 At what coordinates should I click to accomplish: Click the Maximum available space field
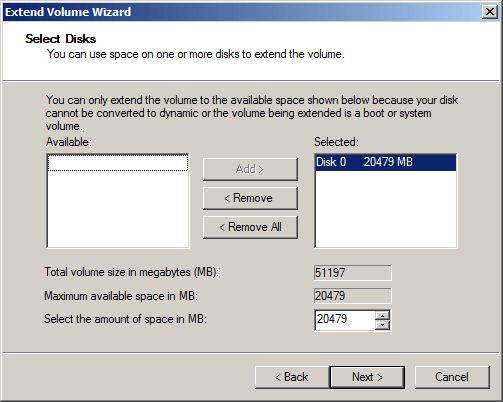pyautogui.click(x=353, y=296)
